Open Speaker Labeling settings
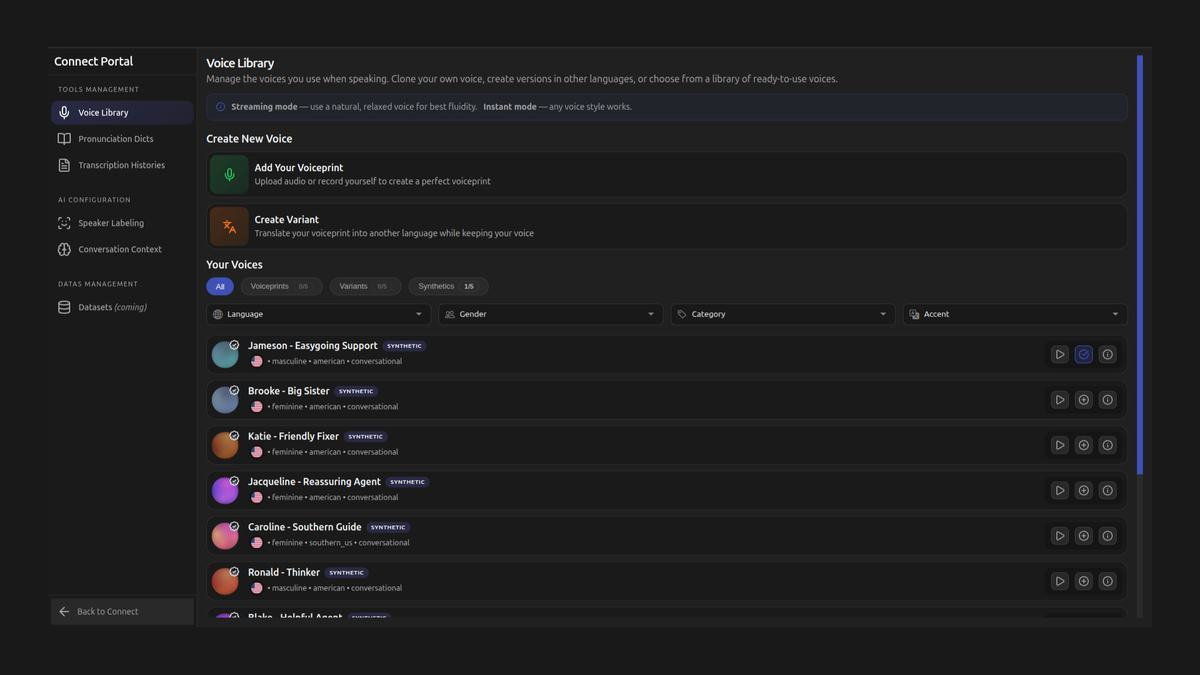Image resolution: width=1200 pixels, height=675 pixels. pos(122,223)
